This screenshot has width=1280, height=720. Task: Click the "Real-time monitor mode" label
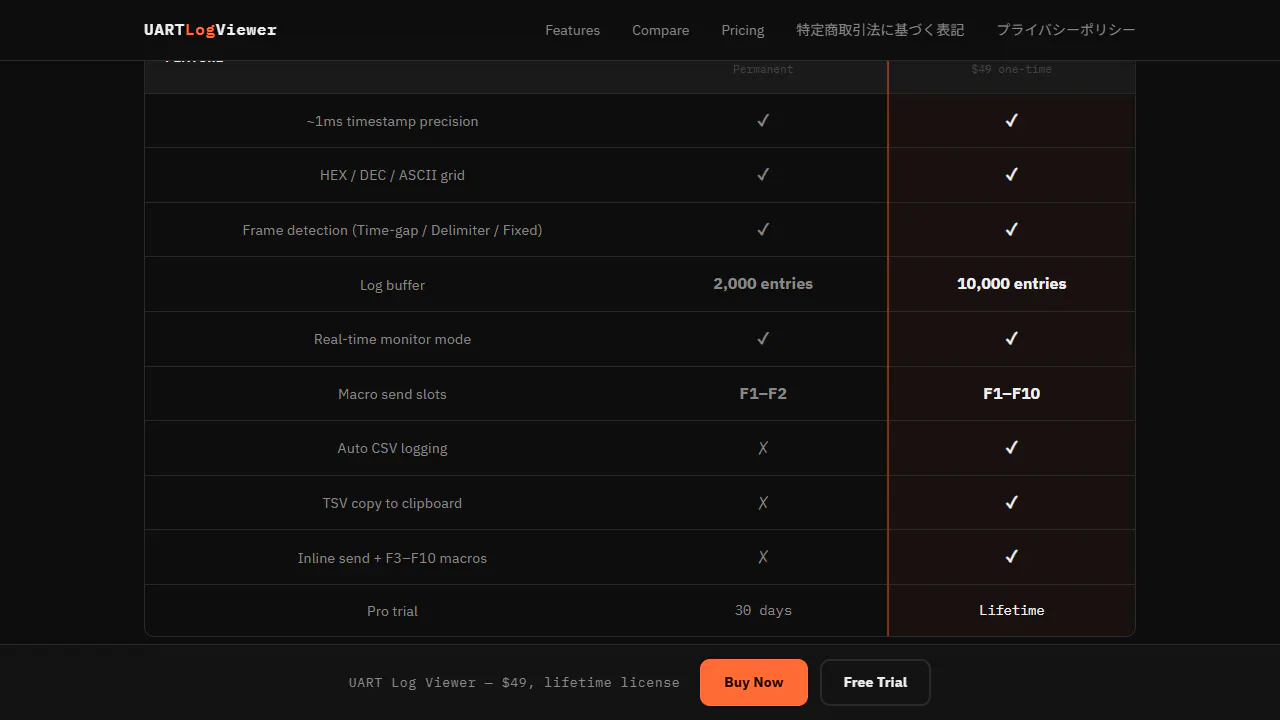392,339
